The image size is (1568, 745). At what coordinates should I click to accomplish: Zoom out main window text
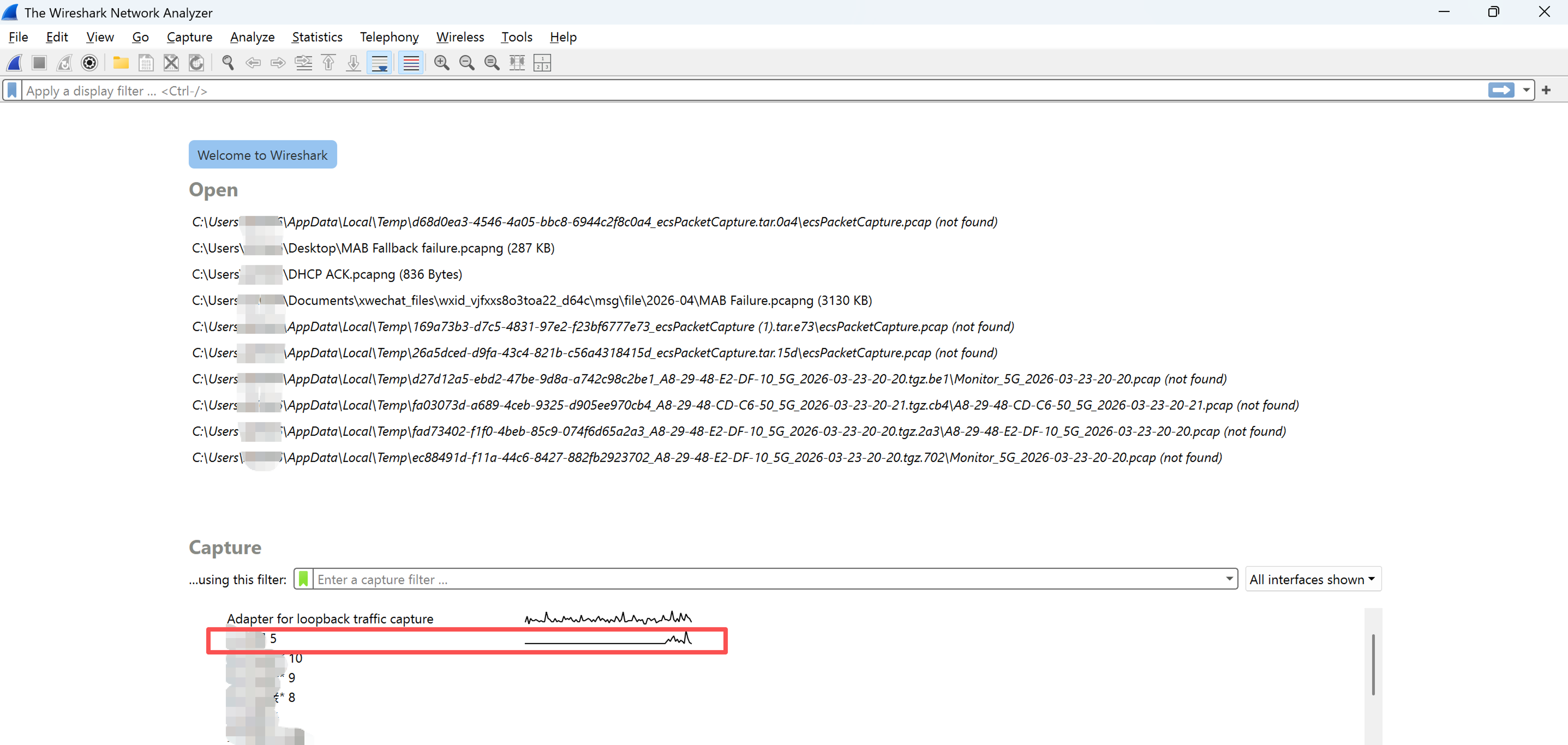pos(467,63)
